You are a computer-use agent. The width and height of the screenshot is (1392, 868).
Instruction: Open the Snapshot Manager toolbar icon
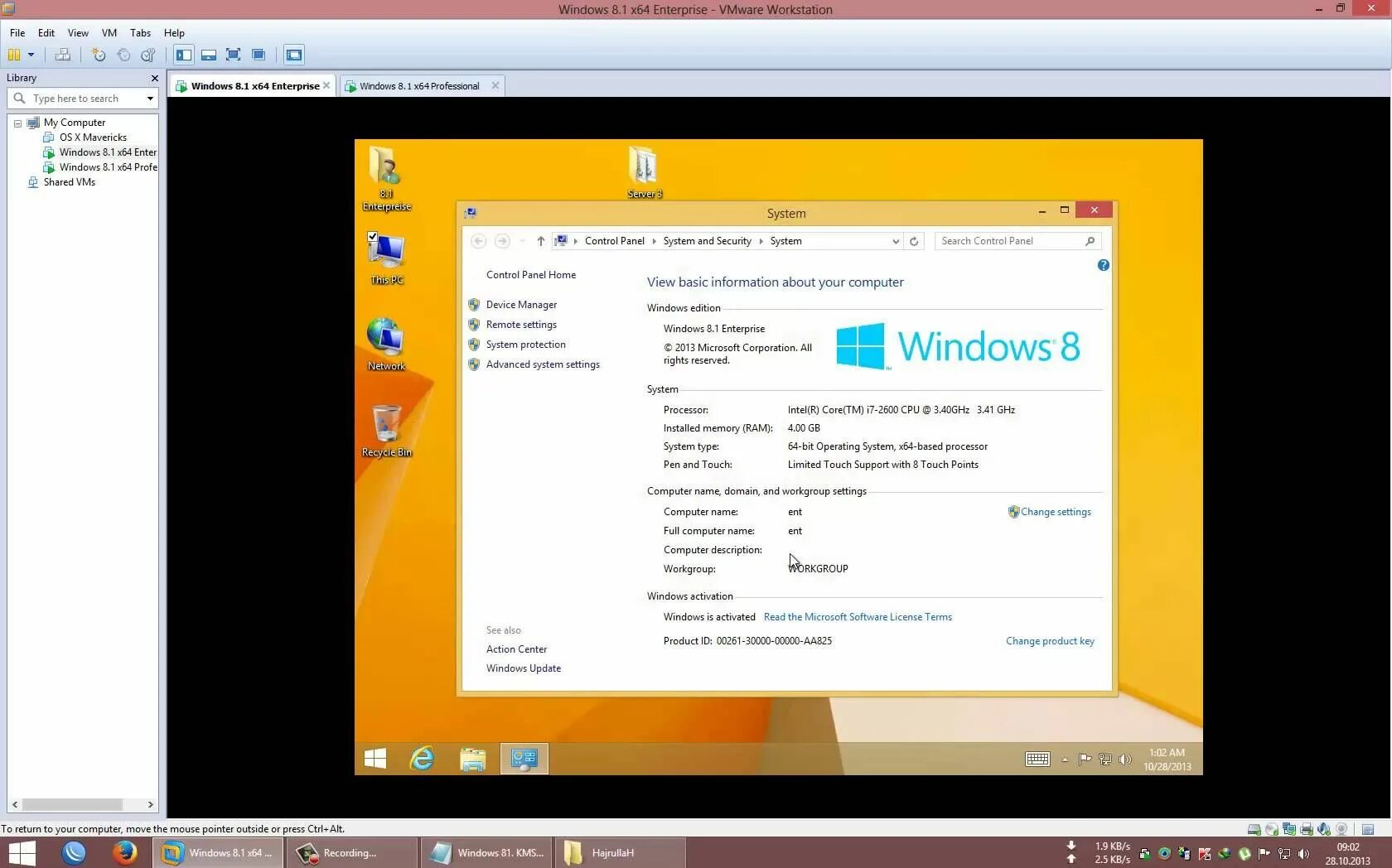148,55
